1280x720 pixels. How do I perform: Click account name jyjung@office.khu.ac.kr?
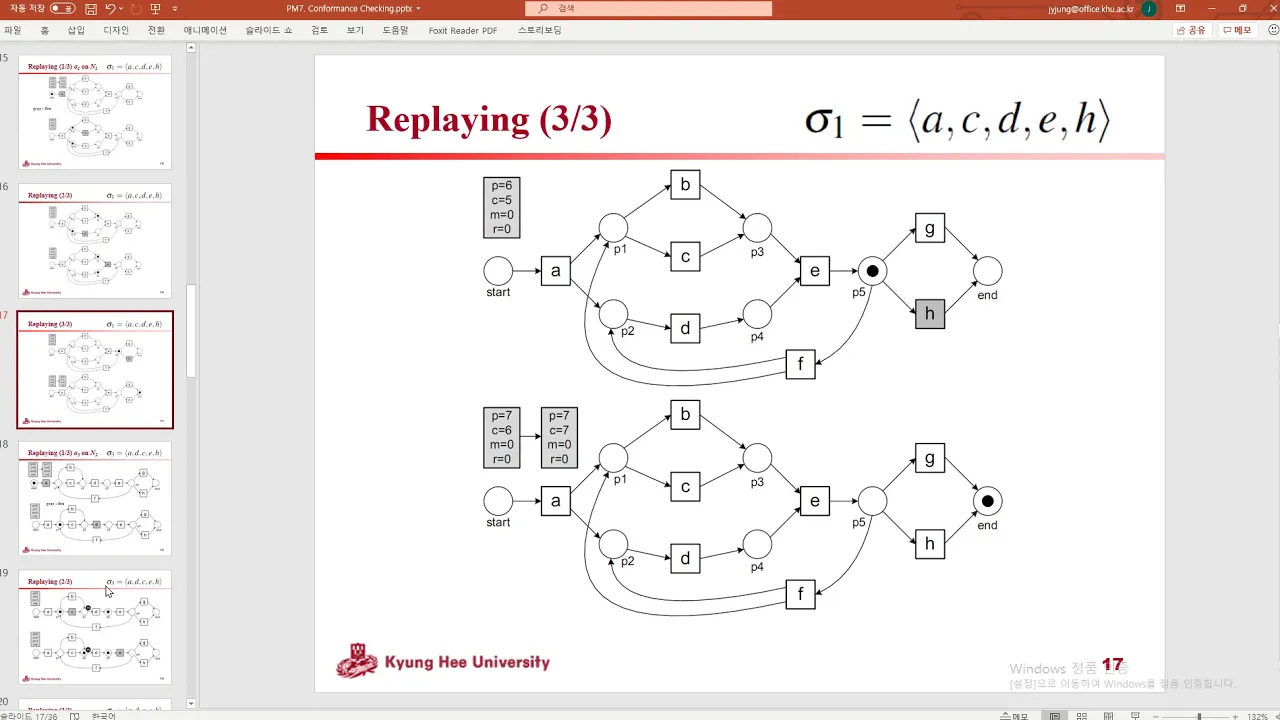(x=1091, y=9)
